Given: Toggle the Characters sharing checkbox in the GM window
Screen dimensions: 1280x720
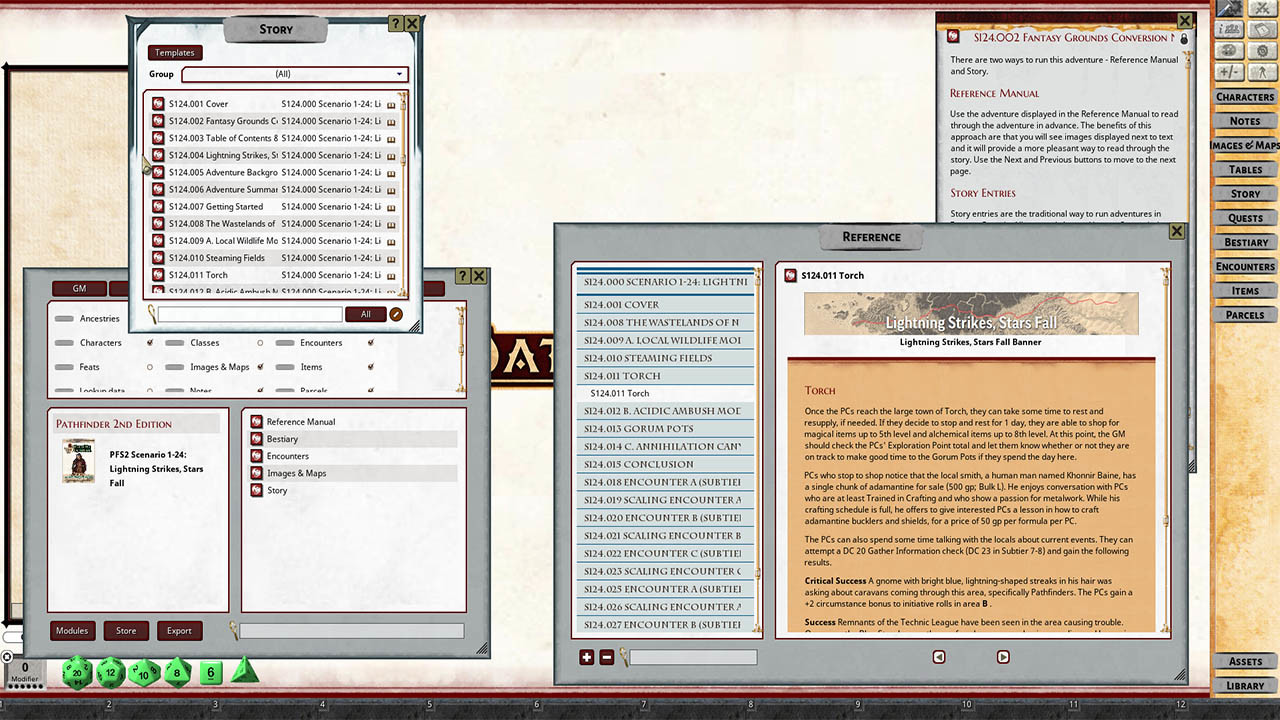Looking at the screenshot, I should coord(149,343).
